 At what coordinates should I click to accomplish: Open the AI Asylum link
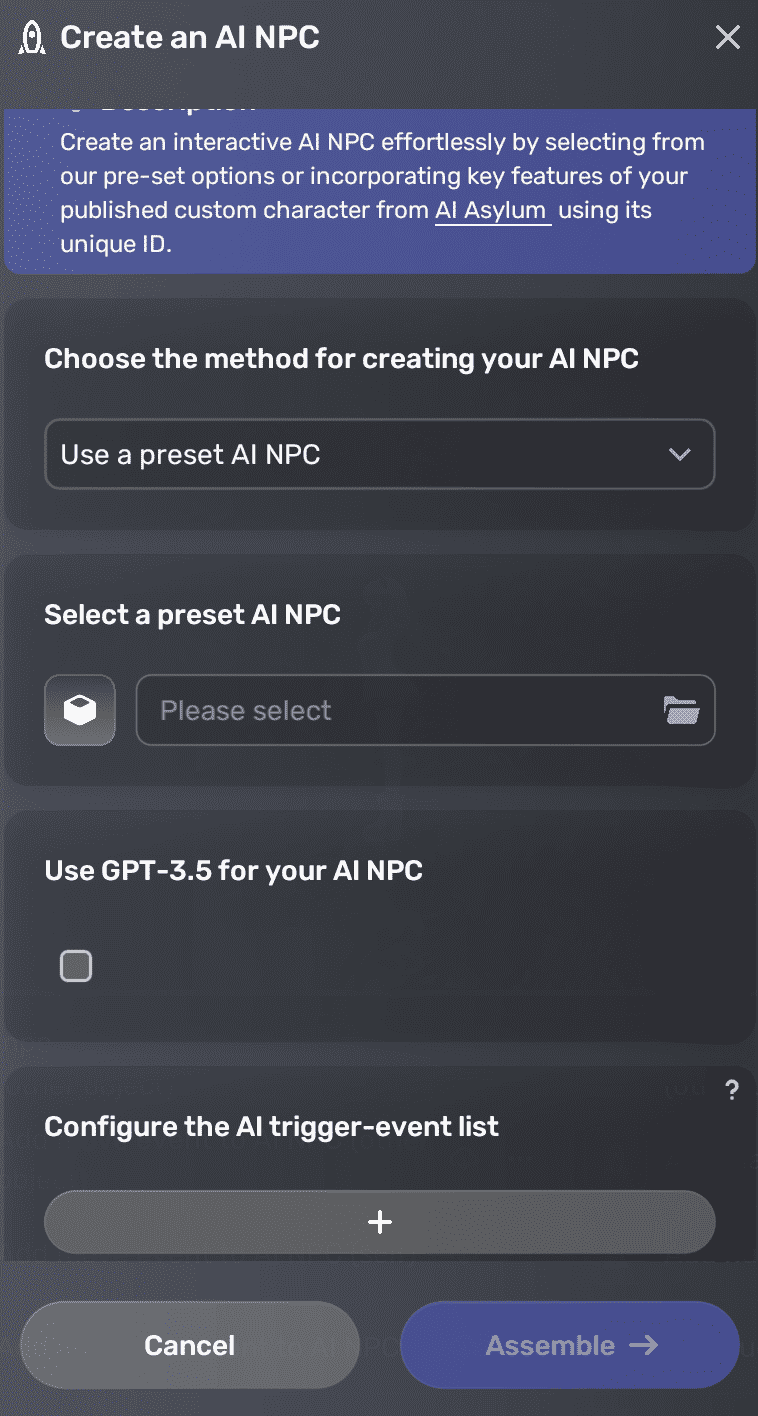tap(491, 210)
